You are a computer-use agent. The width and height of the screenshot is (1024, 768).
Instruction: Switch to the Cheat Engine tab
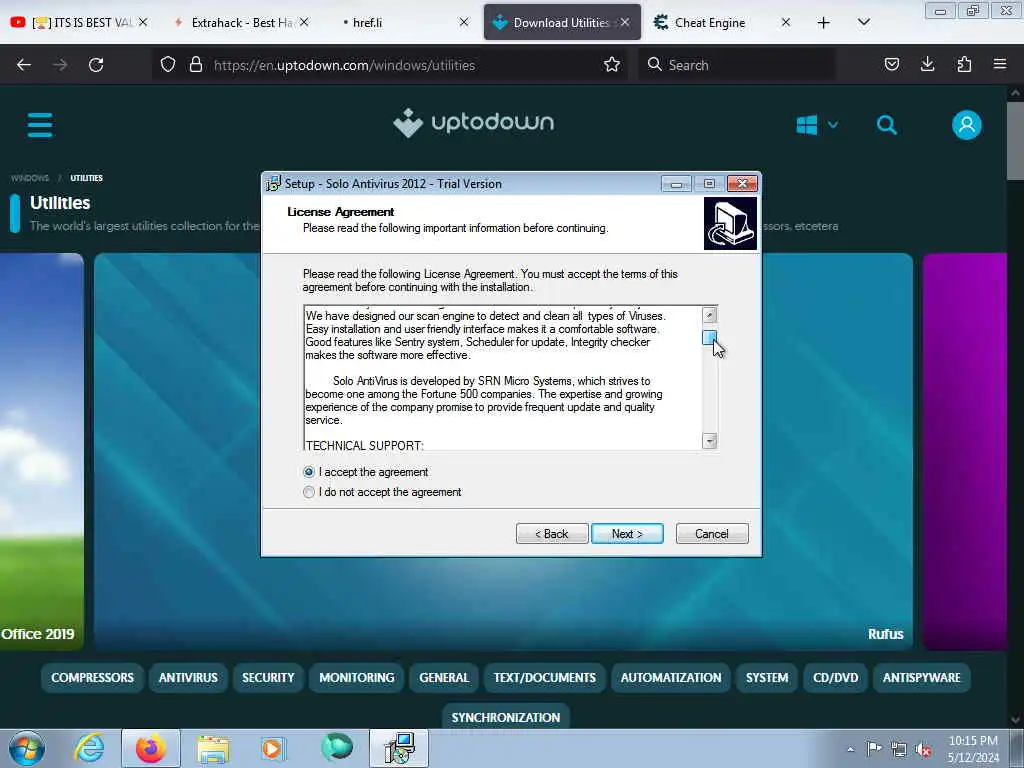point(722,23)
